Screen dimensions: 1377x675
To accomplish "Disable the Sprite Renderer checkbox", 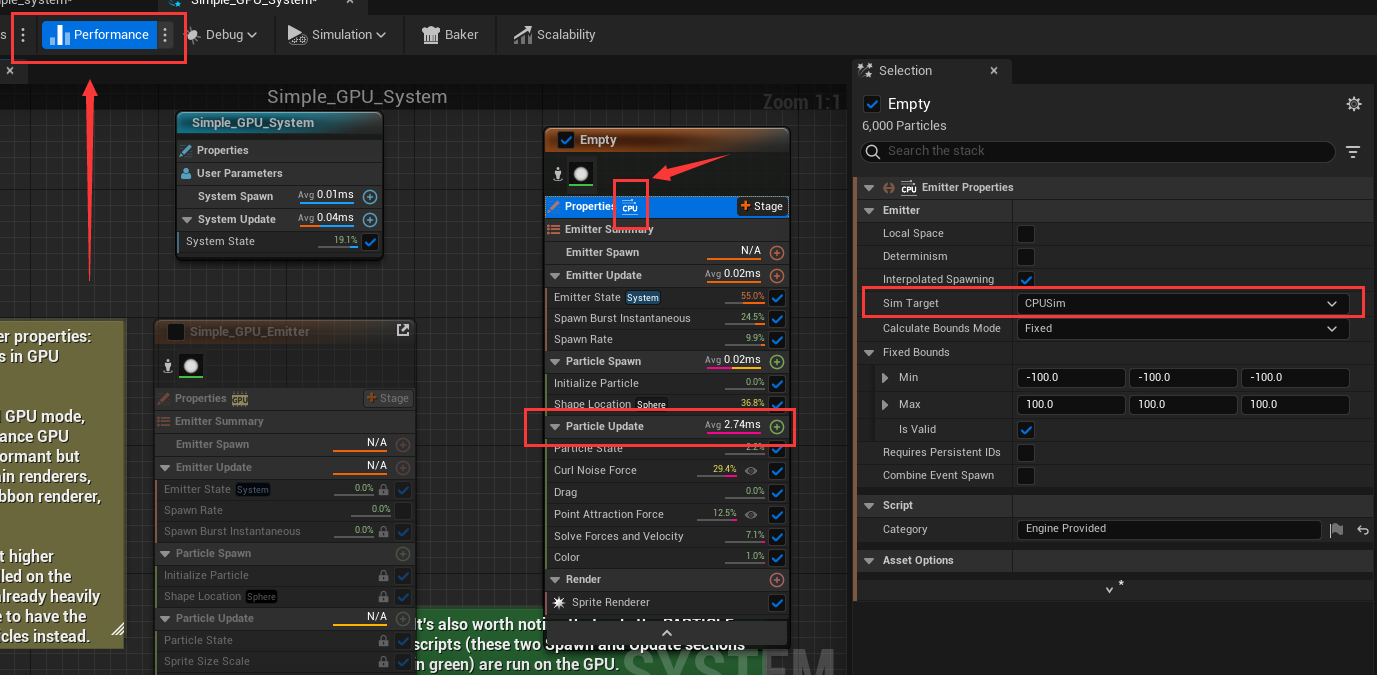I will click(777, 603).
